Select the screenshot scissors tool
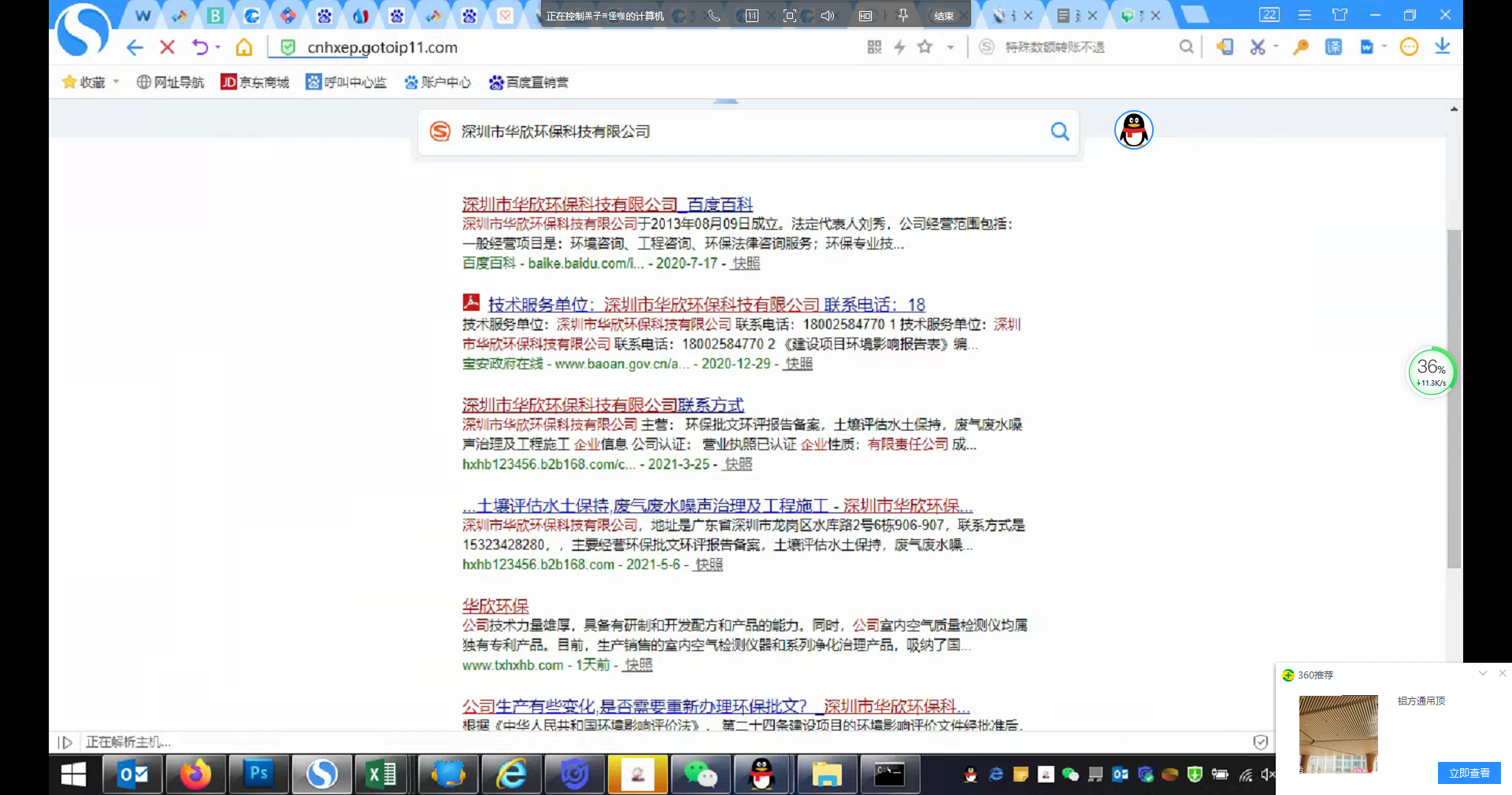Viewport: 1512px width, 795px height. tap(1258, 46)
